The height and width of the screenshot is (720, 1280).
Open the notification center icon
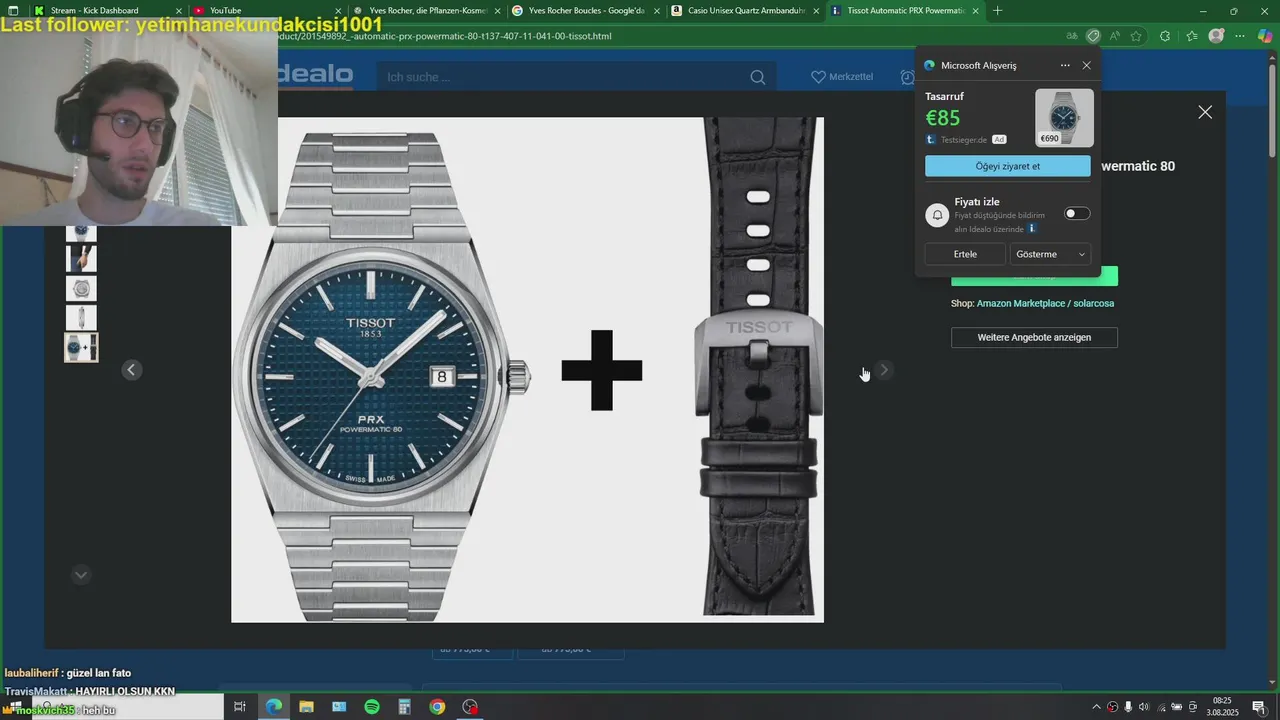[x=1259, y=707]
